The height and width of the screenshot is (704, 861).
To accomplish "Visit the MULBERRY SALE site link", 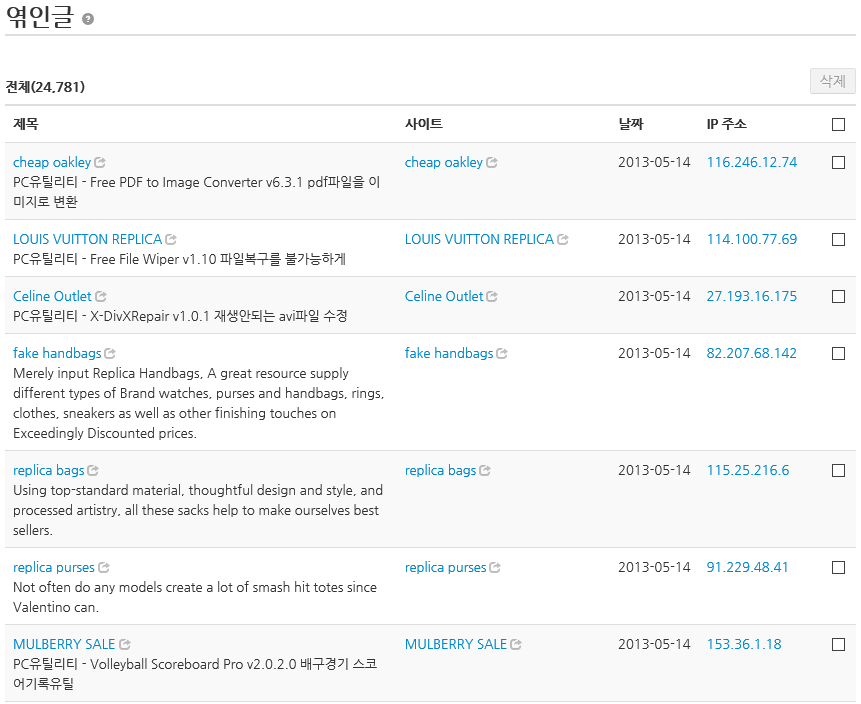I will [456, 645].
